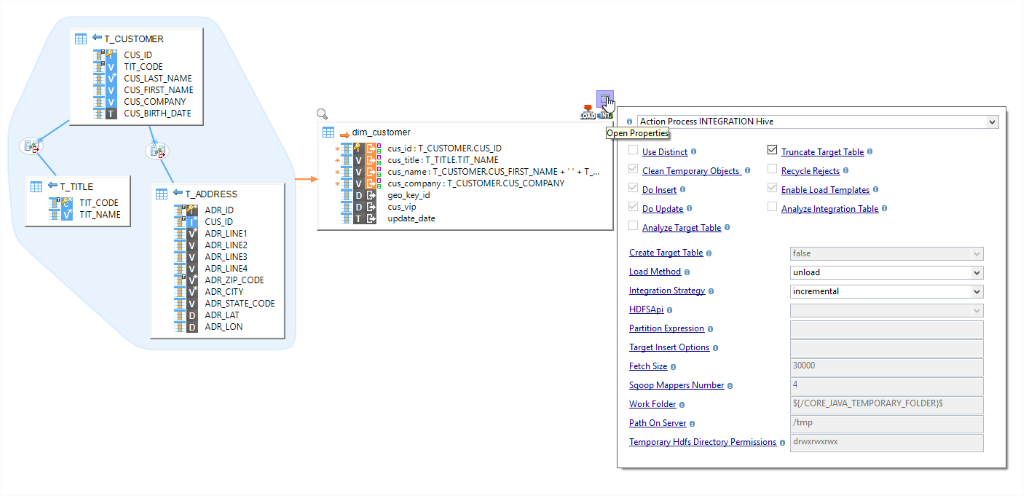Click the info icon beside Fetch Size
The width and height of the screenshot is (1024, 496).
[x=673, y=367]
